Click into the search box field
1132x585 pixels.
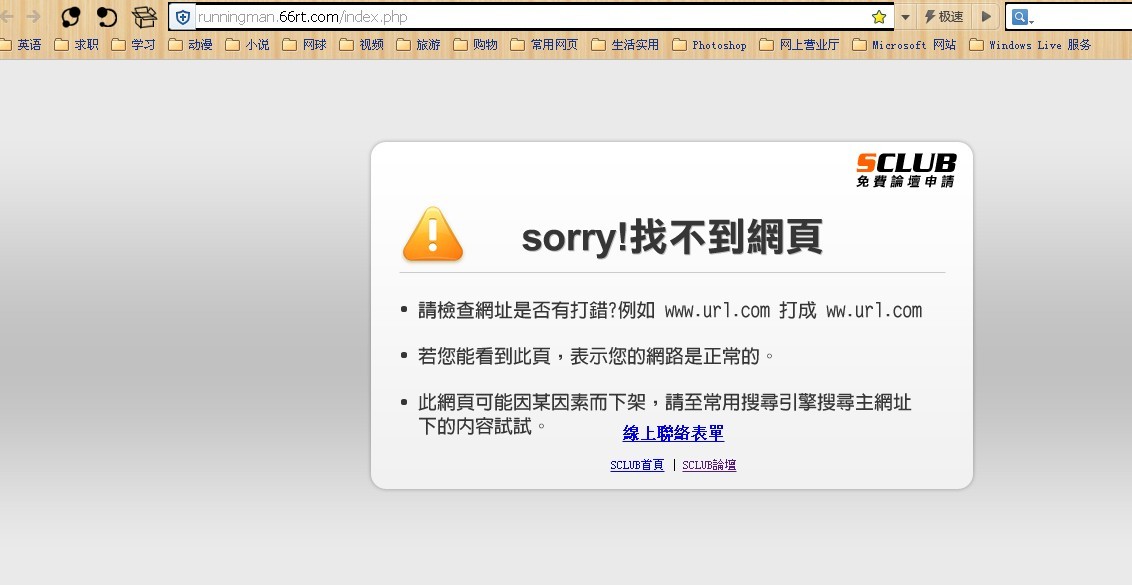pyautogui.click(x=1084, y=17)
